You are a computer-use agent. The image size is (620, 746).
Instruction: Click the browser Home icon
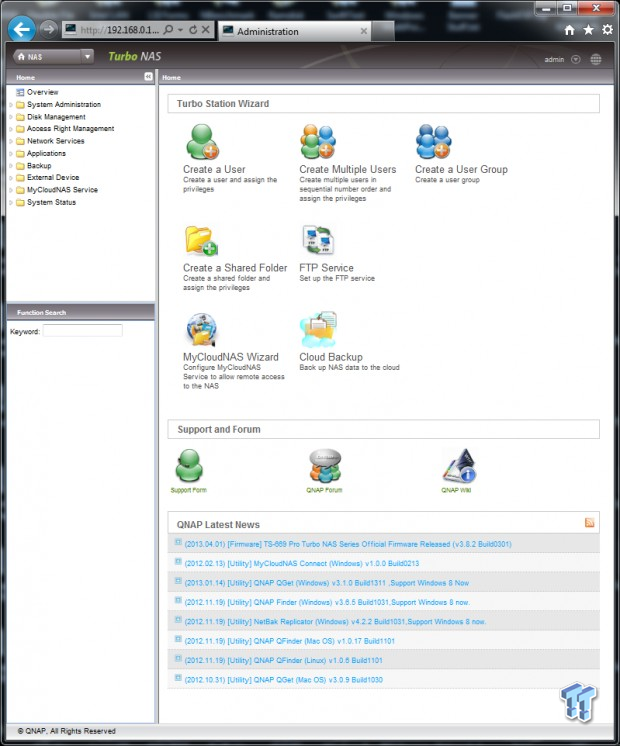pyautogui.click(x=569, y=30)
